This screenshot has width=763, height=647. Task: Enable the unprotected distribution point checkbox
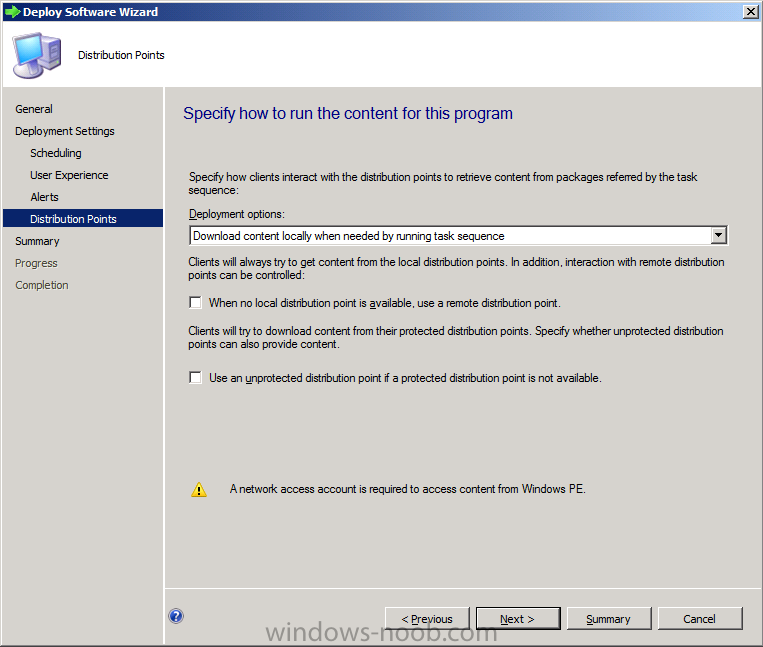[x=195, y=377]
